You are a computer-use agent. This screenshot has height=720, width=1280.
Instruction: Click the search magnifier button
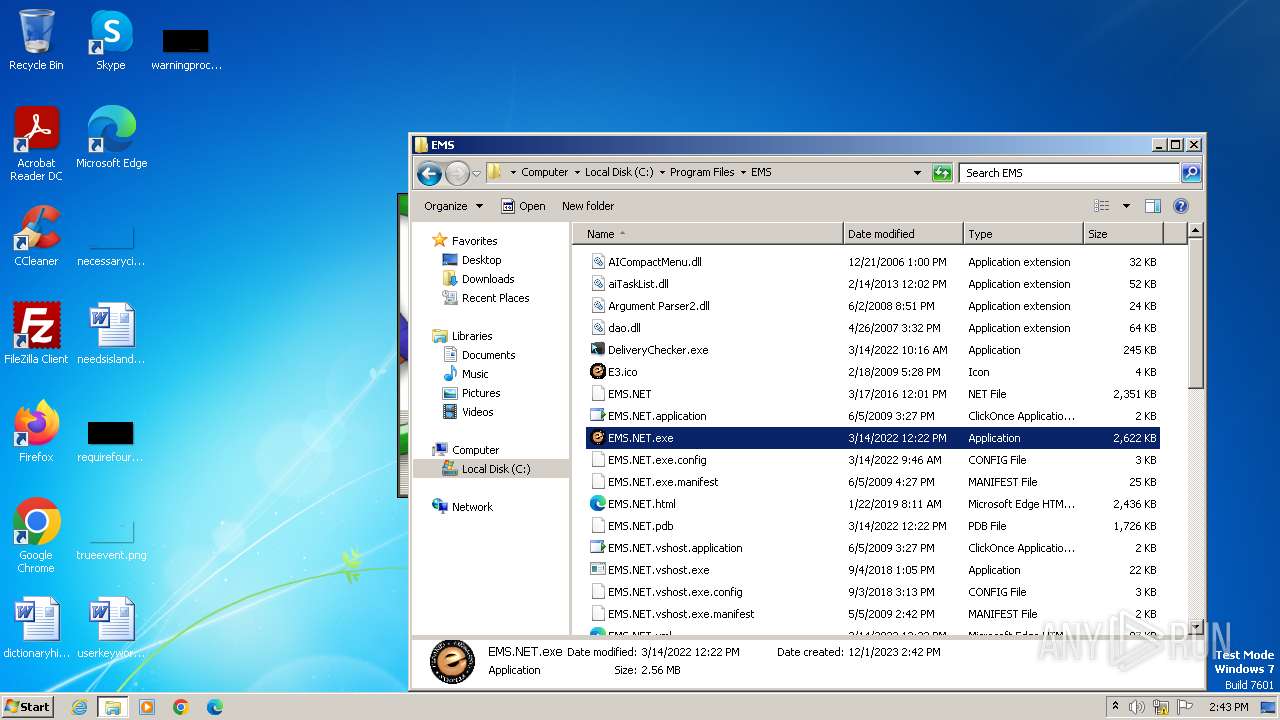[x=1191, y=173]
